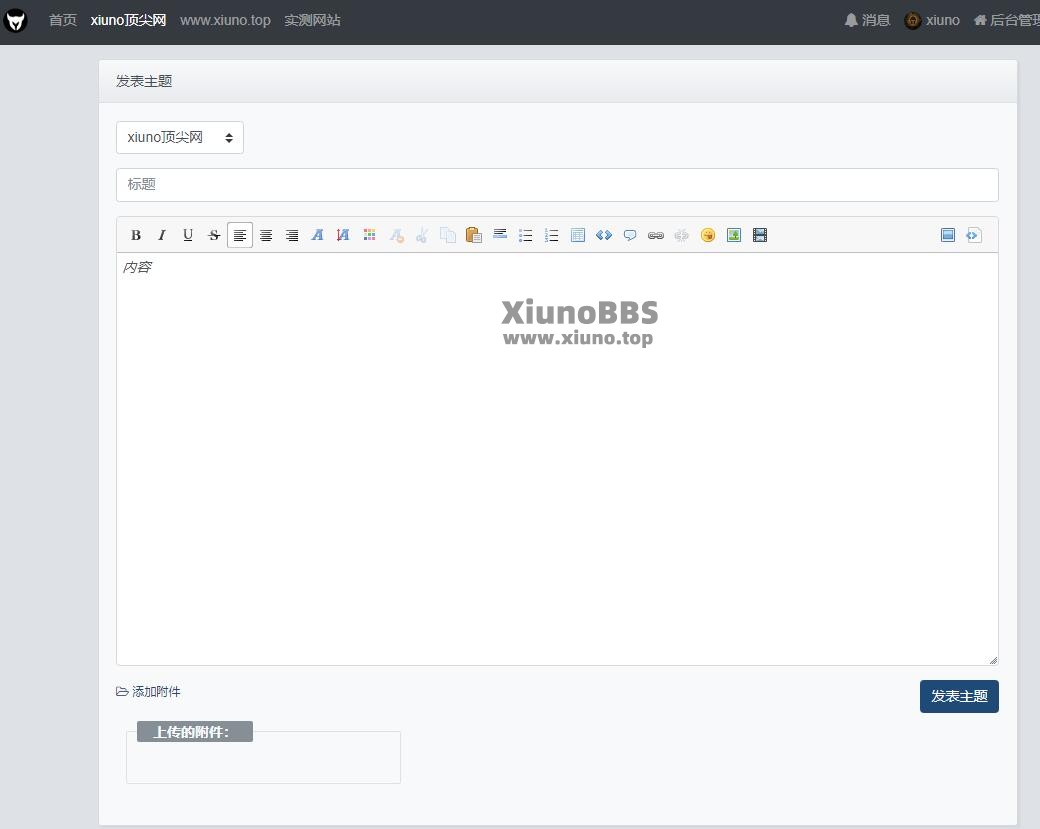
Task: Click the cut scissors icon
Action: pyautogui.click(x=422, y=235)
